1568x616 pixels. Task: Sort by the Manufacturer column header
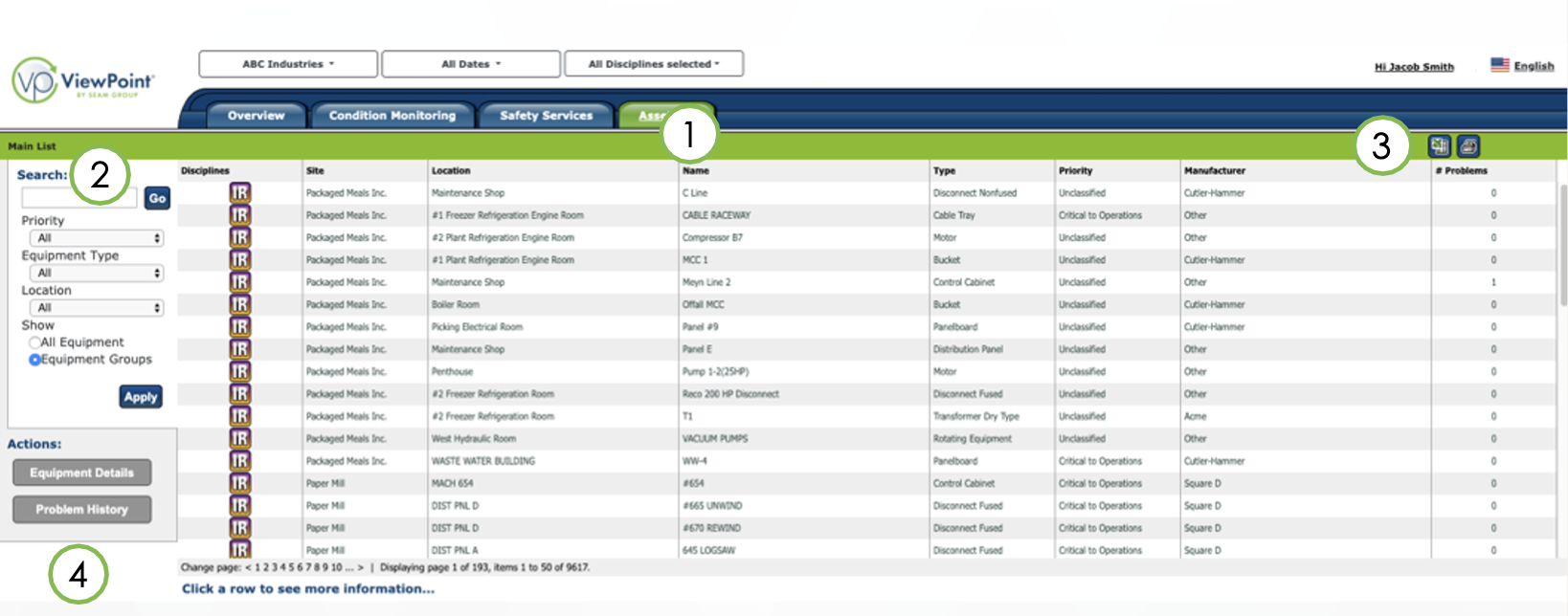coord(1215,170)
